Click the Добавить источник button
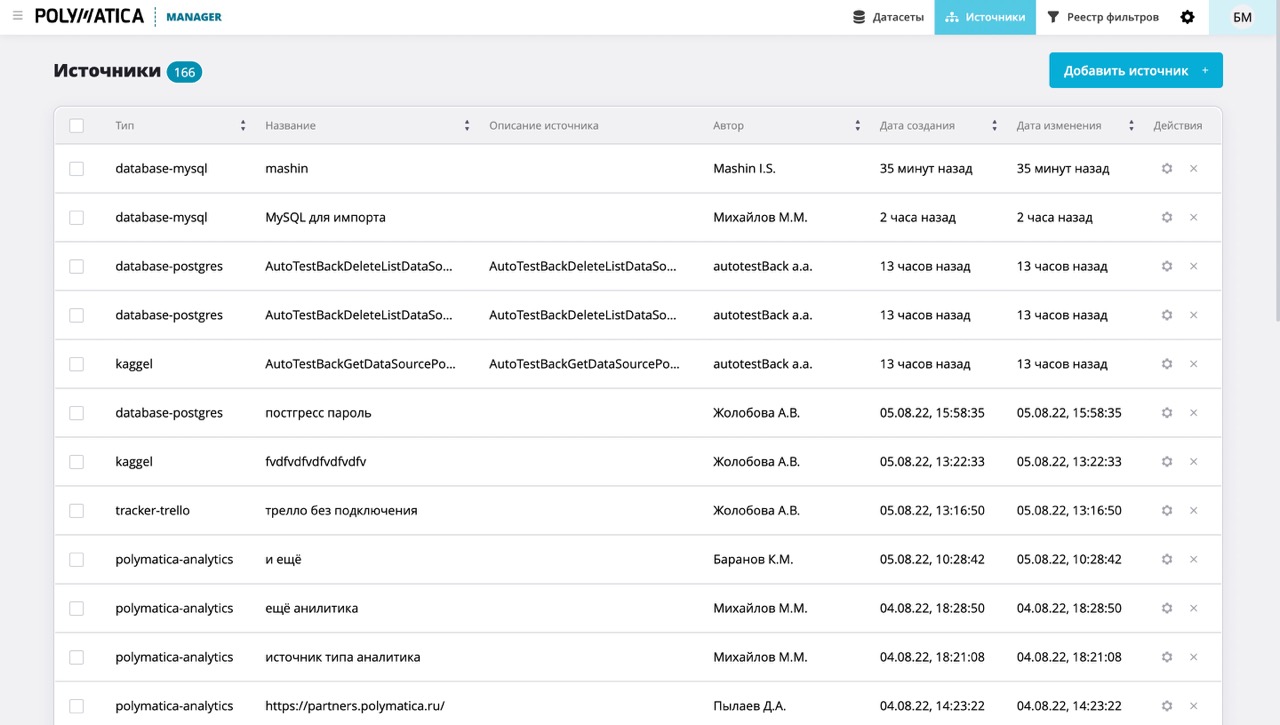Viewport: 1280px width, 725px height. tap(1136, 71)
